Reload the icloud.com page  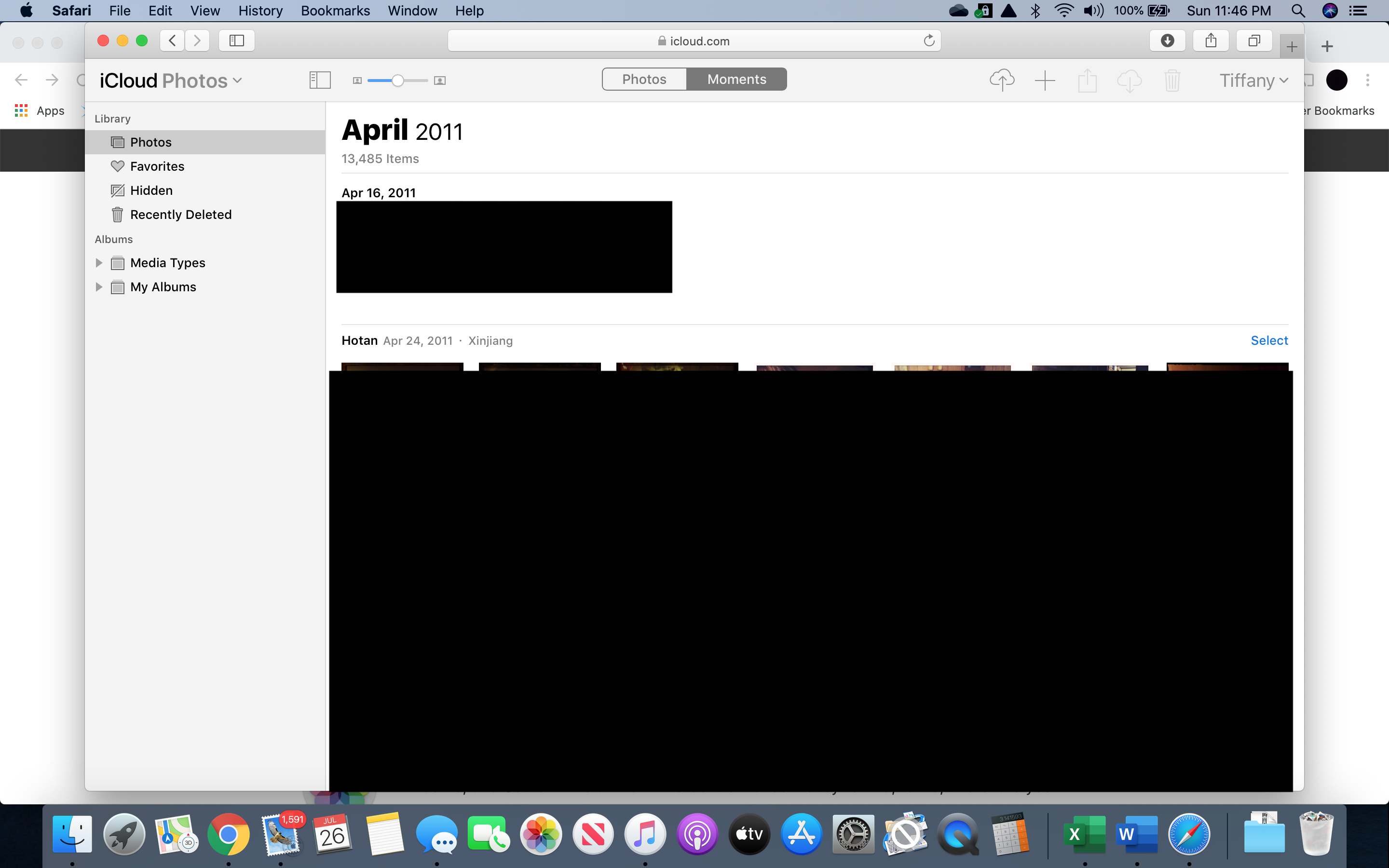(929, 41)
